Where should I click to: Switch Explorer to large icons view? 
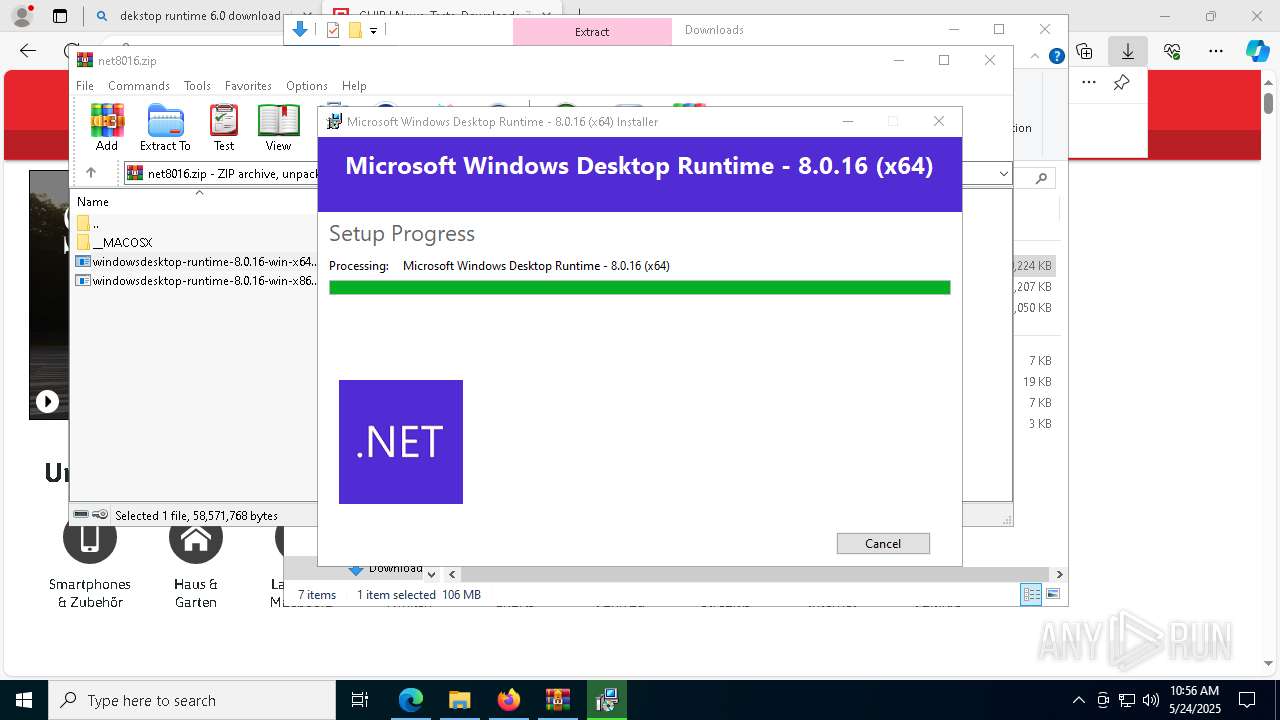pos(1052,594)
